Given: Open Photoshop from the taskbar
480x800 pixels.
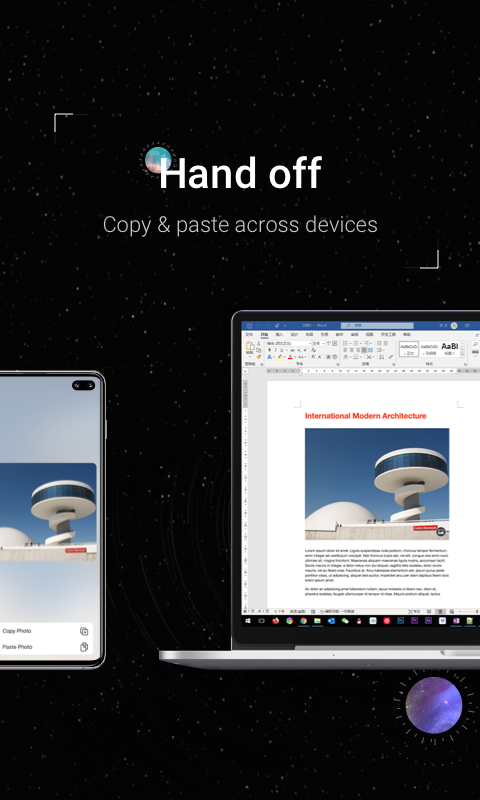Looking at the screenshot, I should point(401,621).
